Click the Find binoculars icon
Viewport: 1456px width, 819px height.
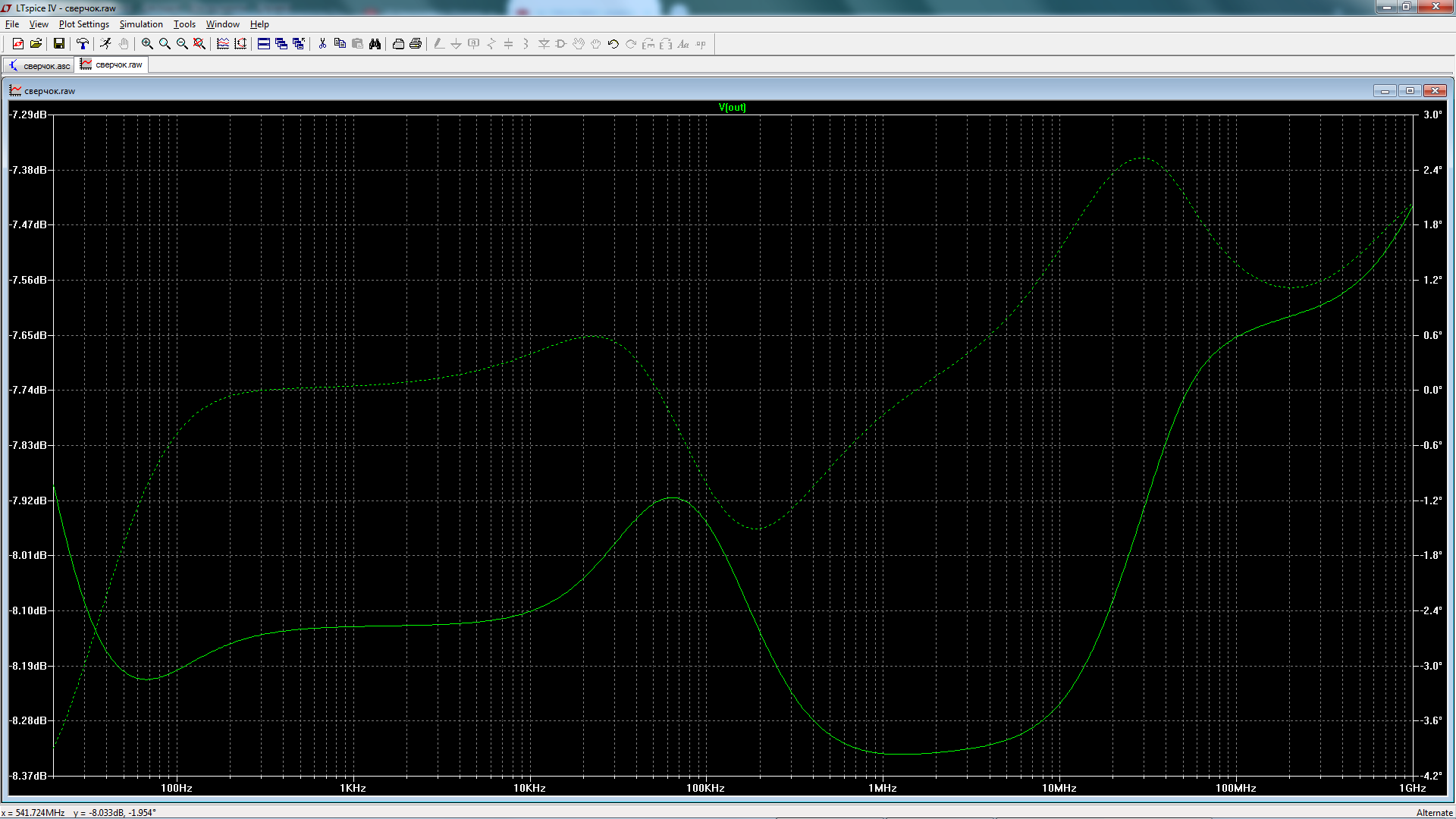click(x=375, y=44)
